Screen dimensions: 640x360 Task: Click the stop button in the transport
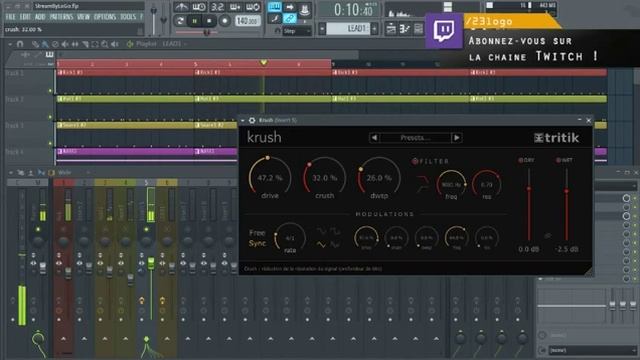tap(209, 20)
